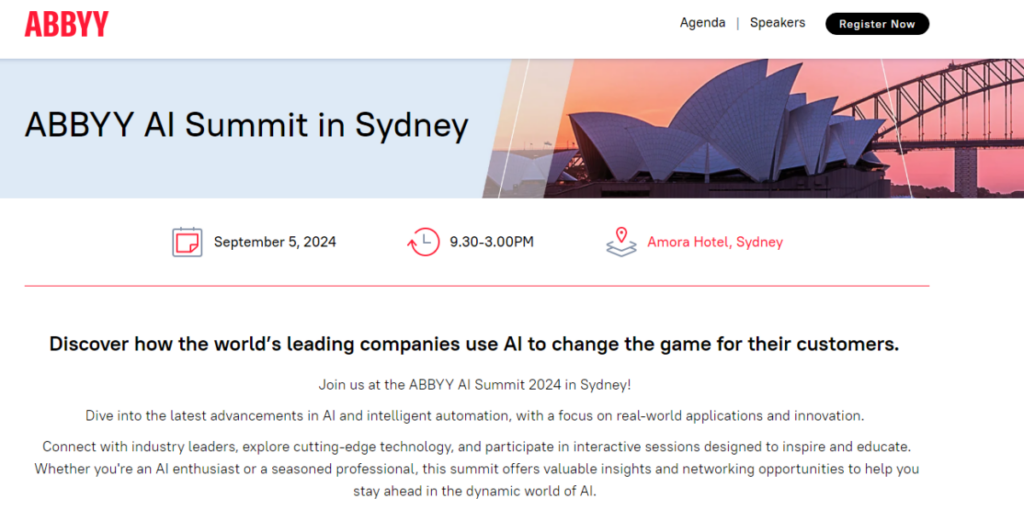Open the Amora Hotel, Sydney link
The width and height of the screenshot is (1024, 510).
tap(714, 242)
